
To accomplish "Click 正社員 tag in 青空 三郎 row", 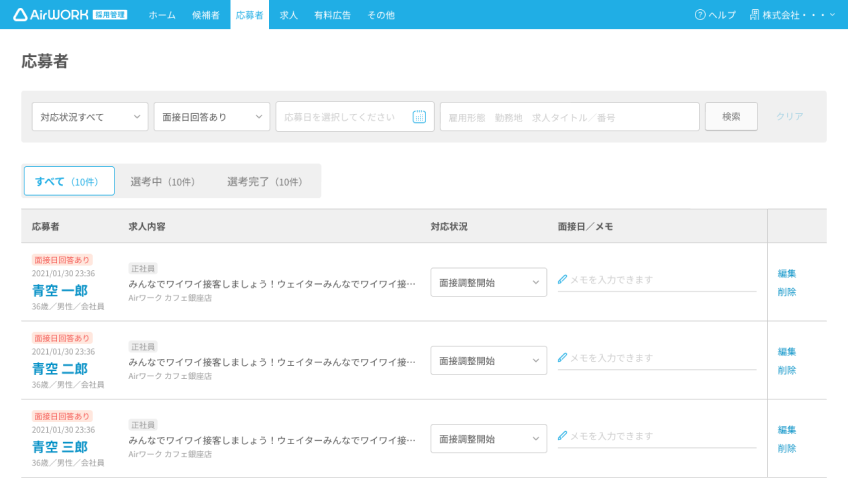I will pos(143,425).
